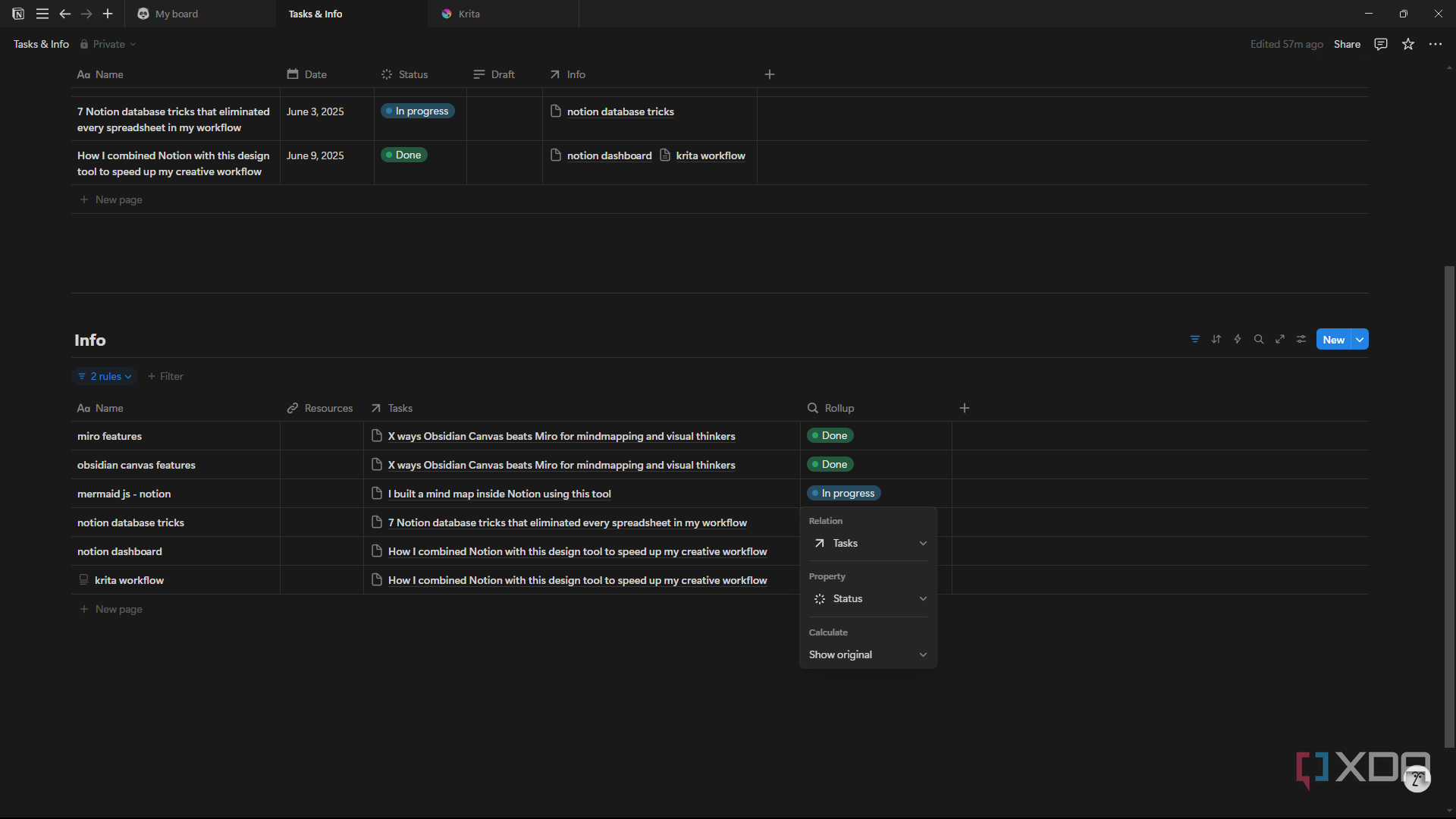Open the New button dropdown arrow
1456x819 pixels.
(x=1360, y=340)
